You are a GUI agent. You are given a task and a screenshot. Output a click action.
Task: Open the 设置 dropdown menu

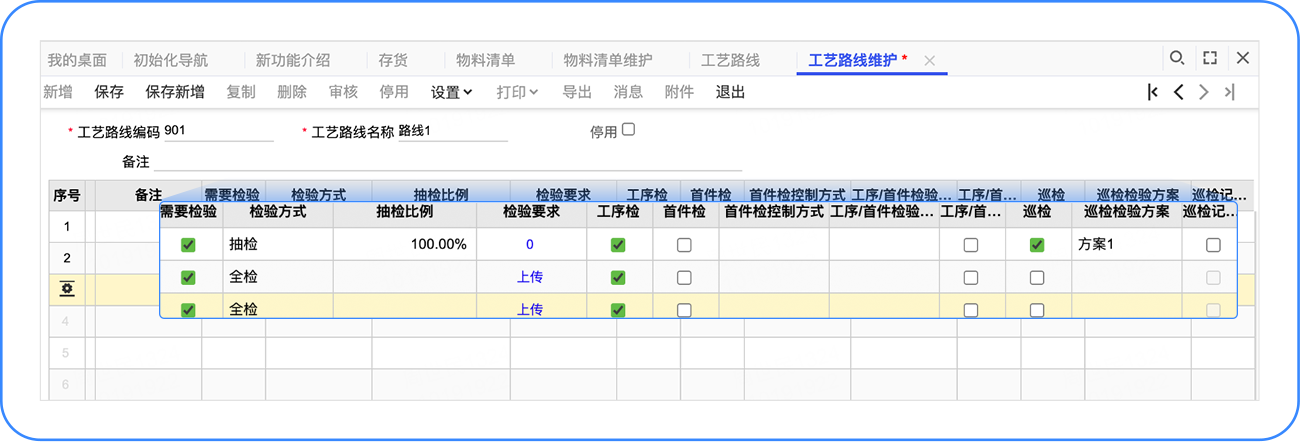(x=451, y=92)
